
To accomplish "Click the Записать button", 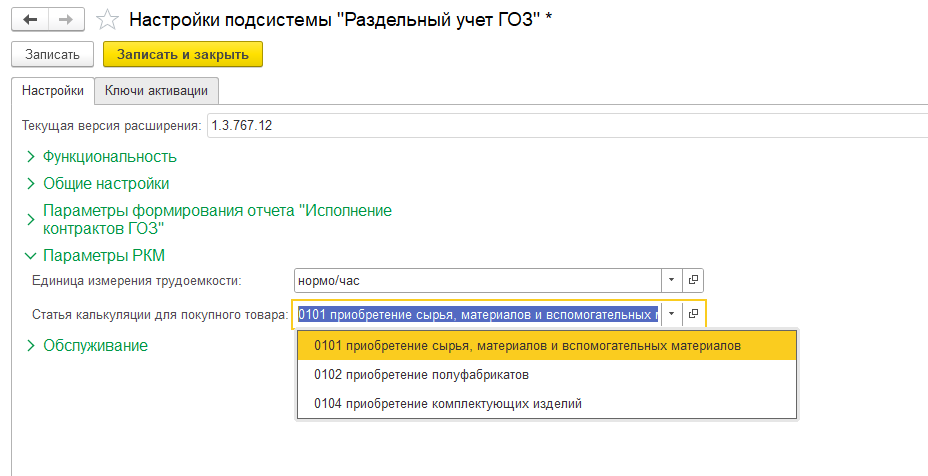I will point(53,54).
